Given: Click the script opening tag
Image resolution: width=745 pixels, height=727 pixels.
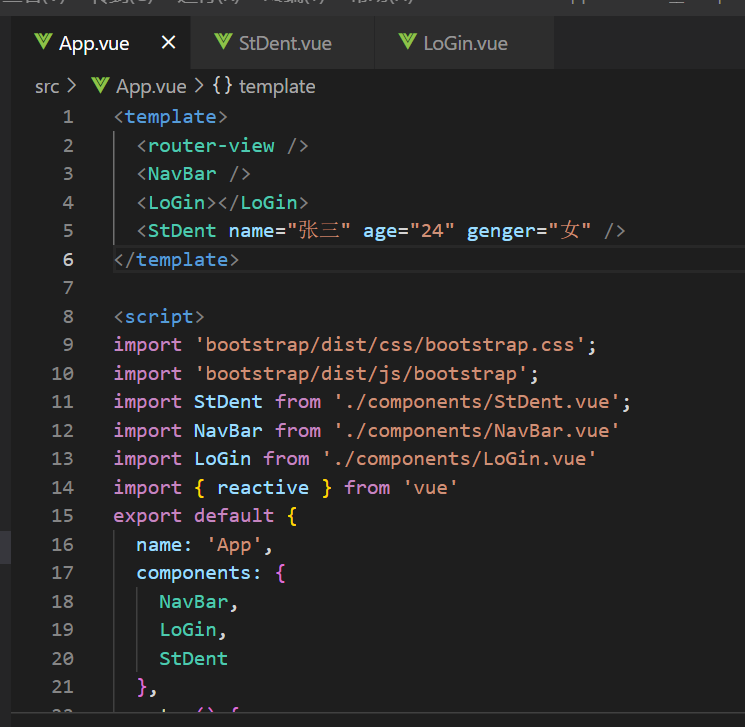Looking at the screenshot, I should tap(159, 317).
